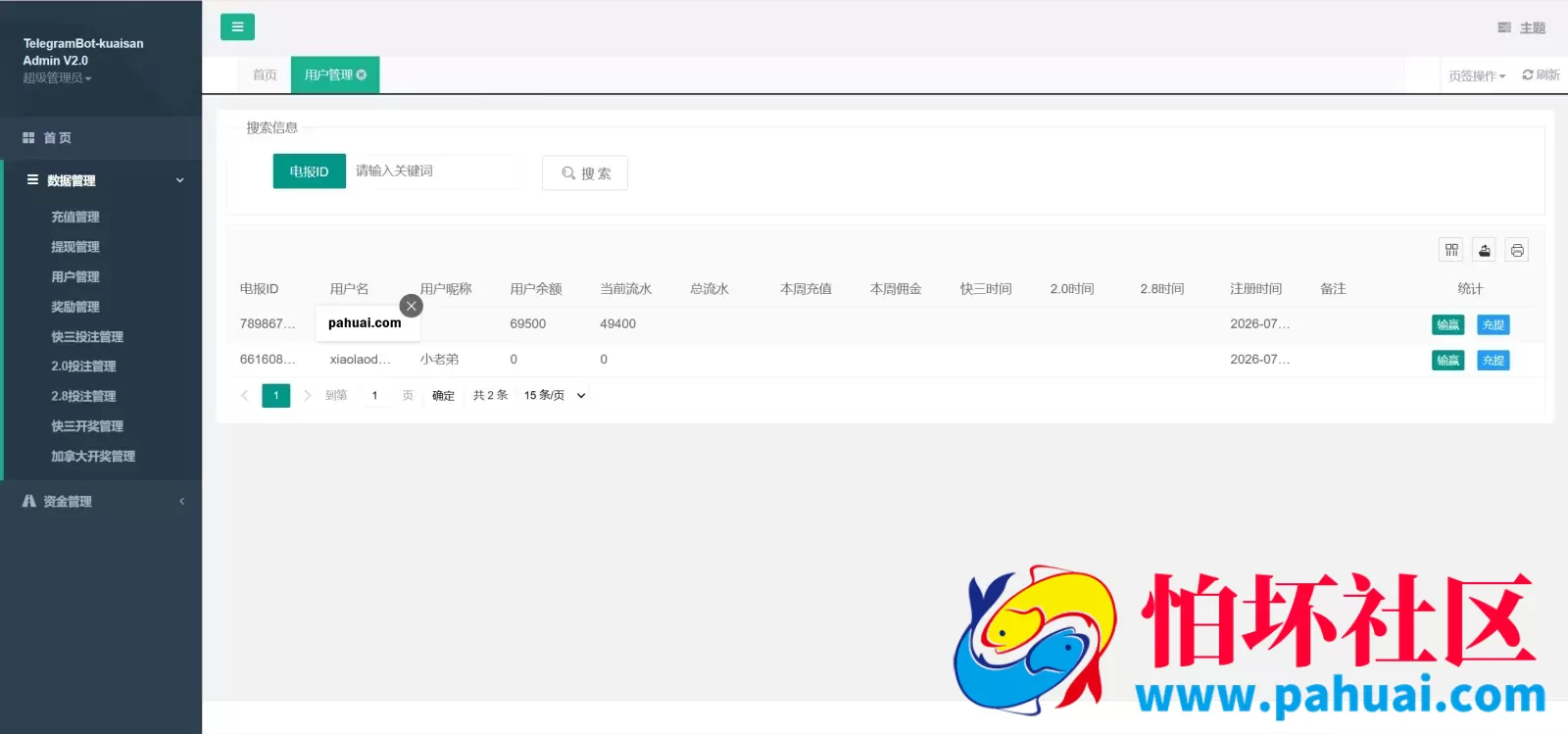This screenshot has width=1568, height=734.
Task: Click 输赢 button in the 661608 row
Action: click(x=1447, y=360)
